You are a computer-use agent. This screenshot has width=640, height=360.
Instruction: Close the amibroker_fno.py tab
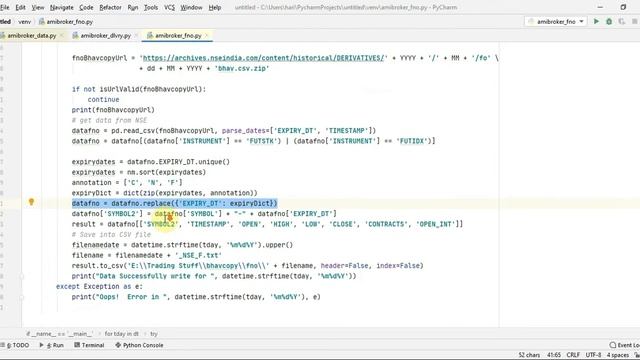click(x=207, y=36)
